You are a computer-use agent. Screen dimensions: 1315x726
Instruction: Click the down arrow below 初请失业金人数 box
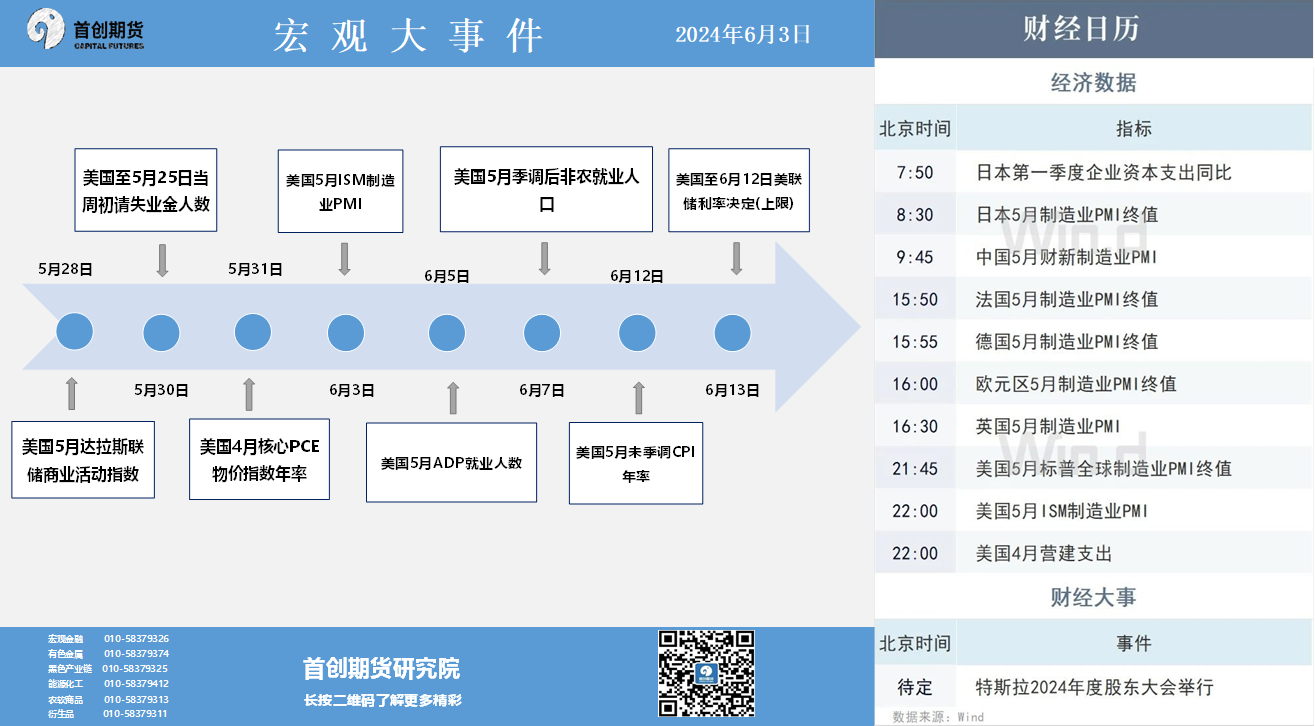(x=163, y=259)
